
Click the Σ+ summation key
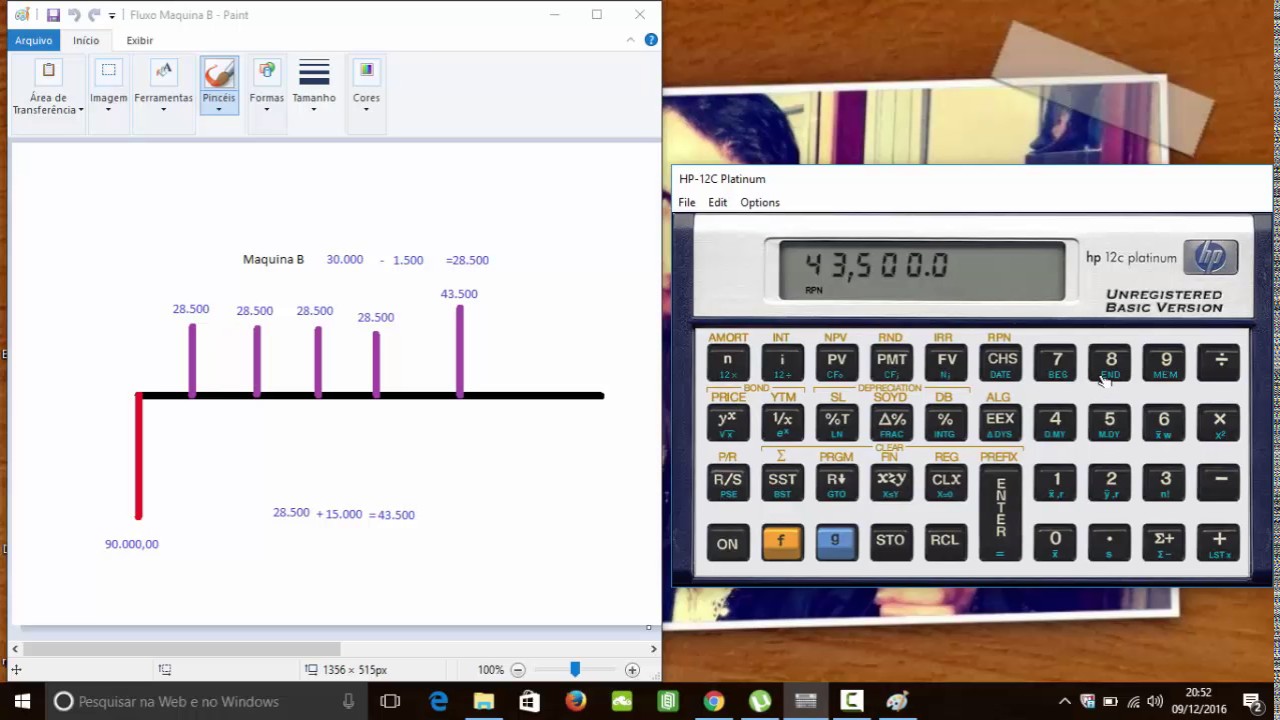click(x=1165, y=543)
